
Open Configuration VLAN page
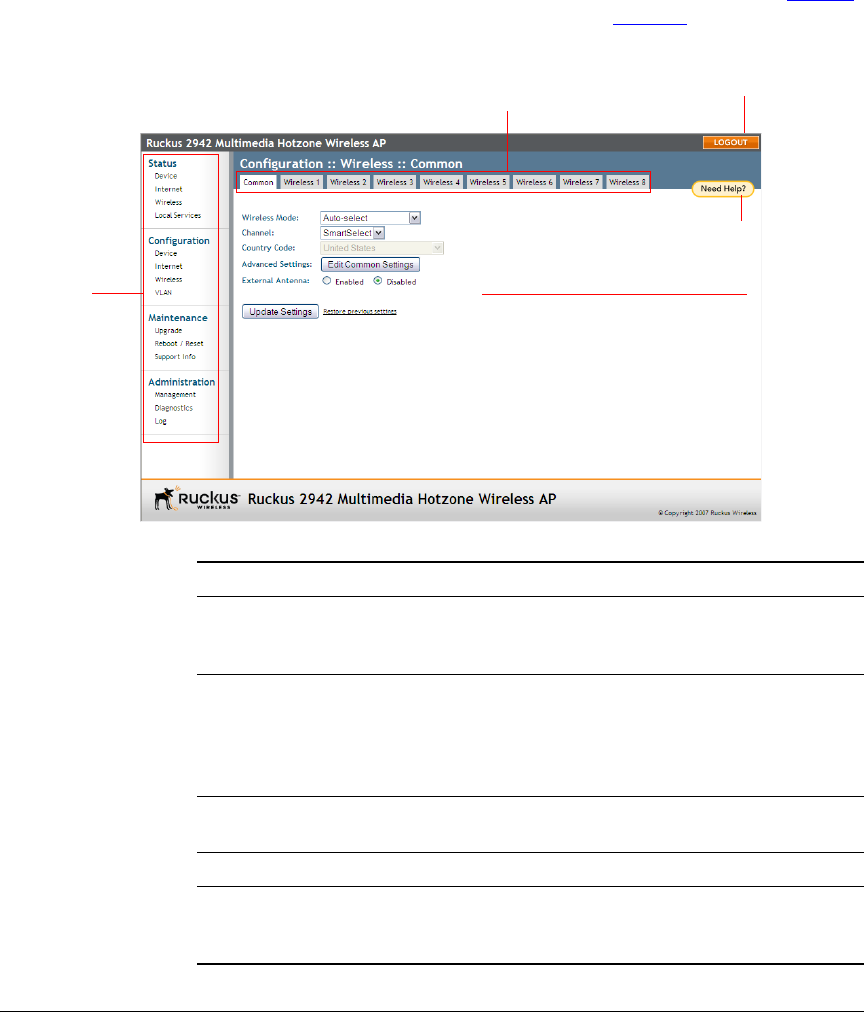[x=163, y=292]
